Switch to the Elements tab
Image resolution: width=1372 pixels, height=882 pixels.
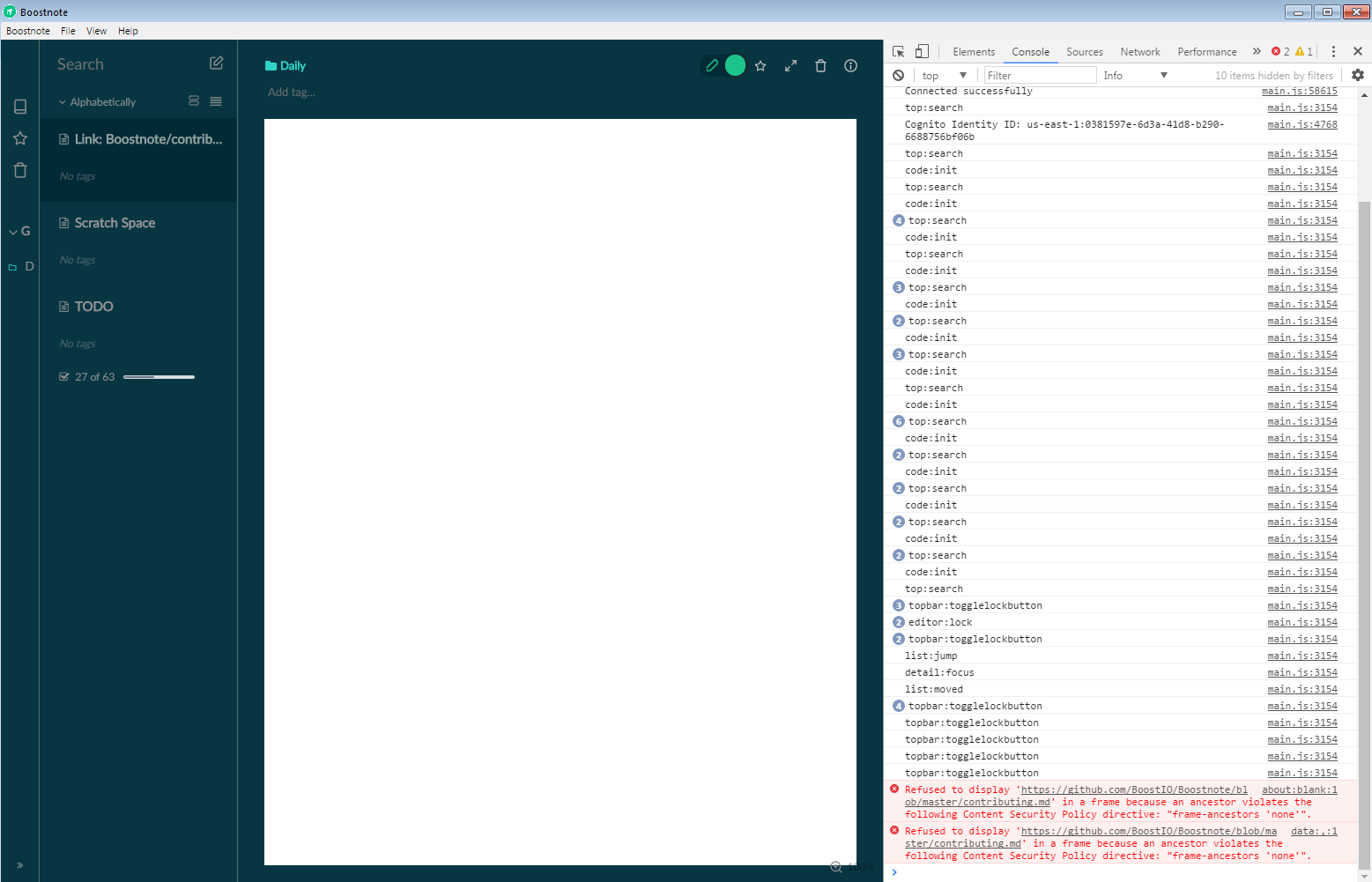coord(974,52)
